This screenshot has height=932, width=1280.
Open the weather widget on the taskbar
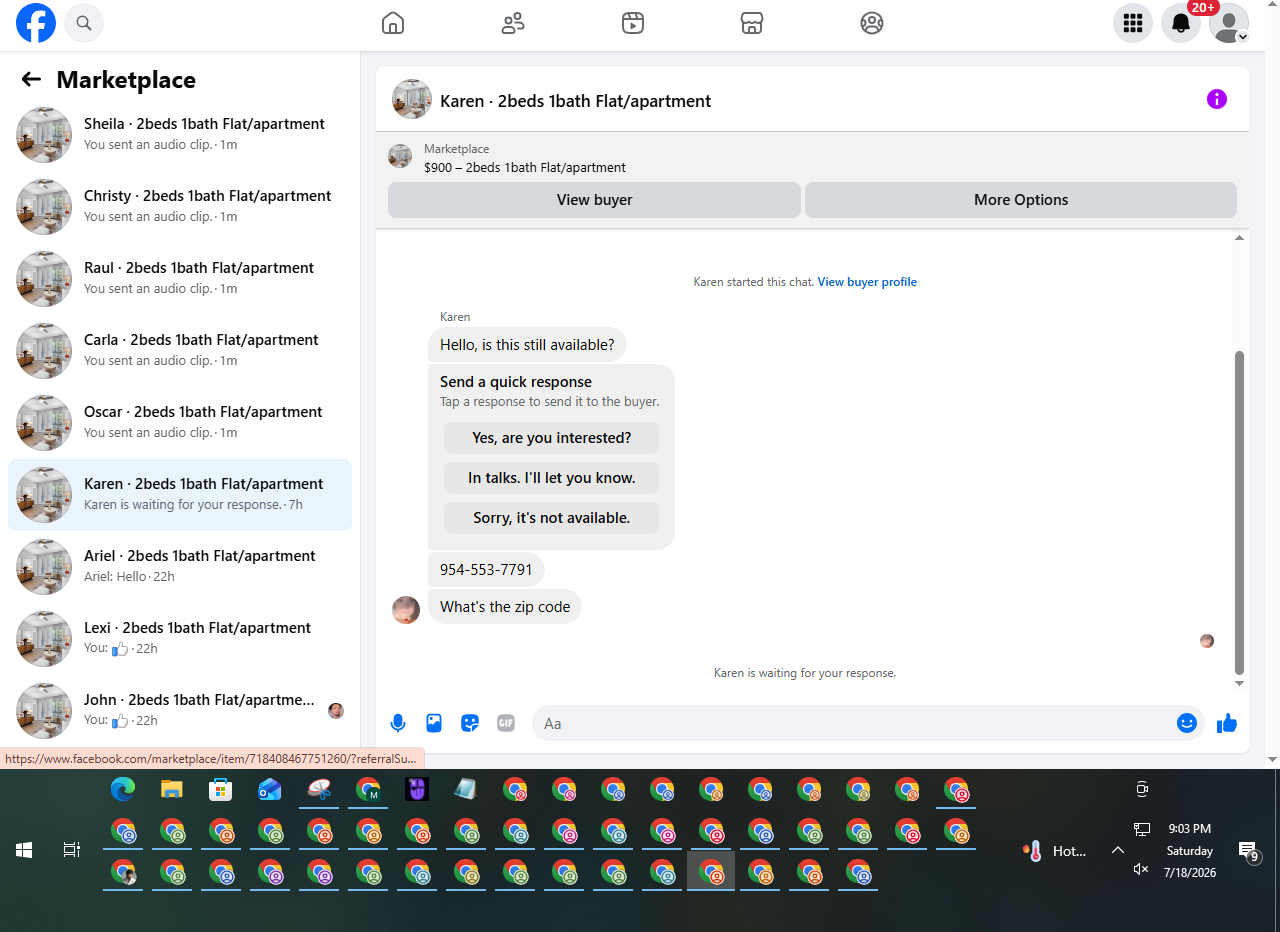click(x=1055, y=851)
